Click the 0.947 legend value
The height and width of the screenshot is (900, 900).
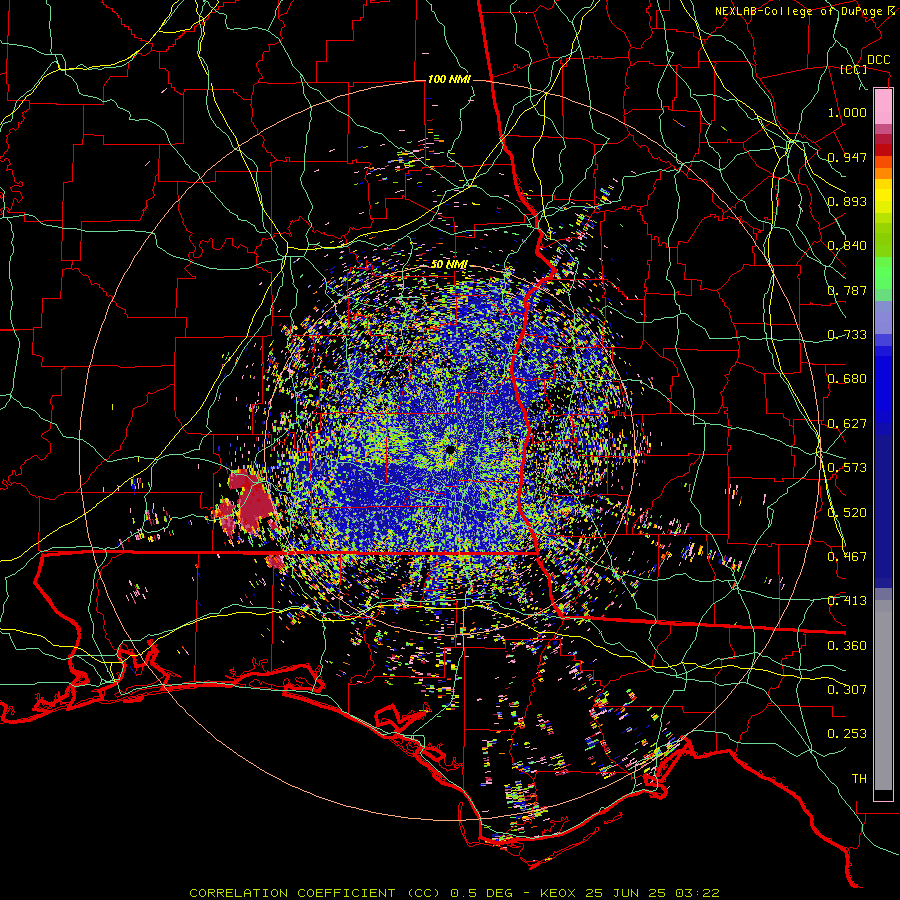click(847, 157)
